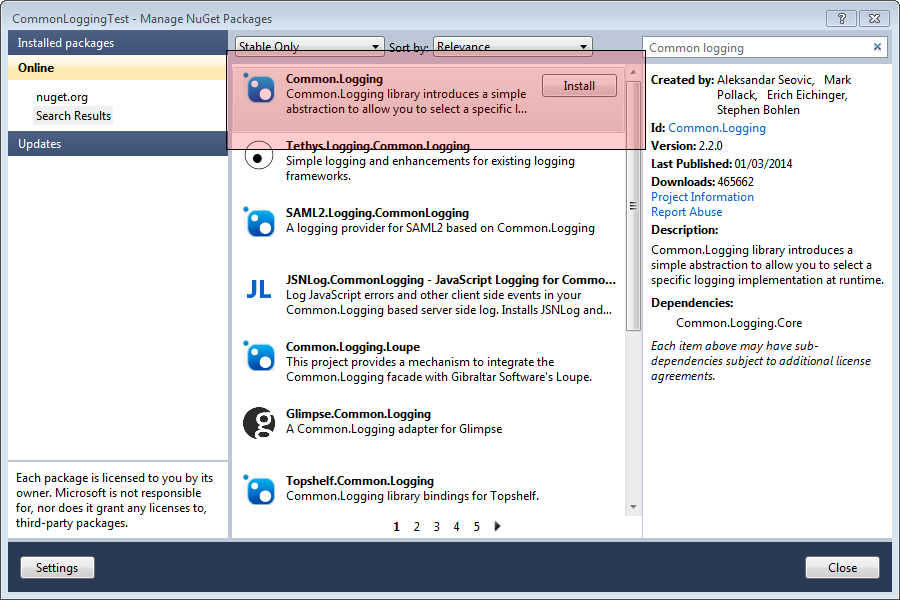Select the Topshelf.Common.Logging title
900x600 pixels.
pos(360,481)
